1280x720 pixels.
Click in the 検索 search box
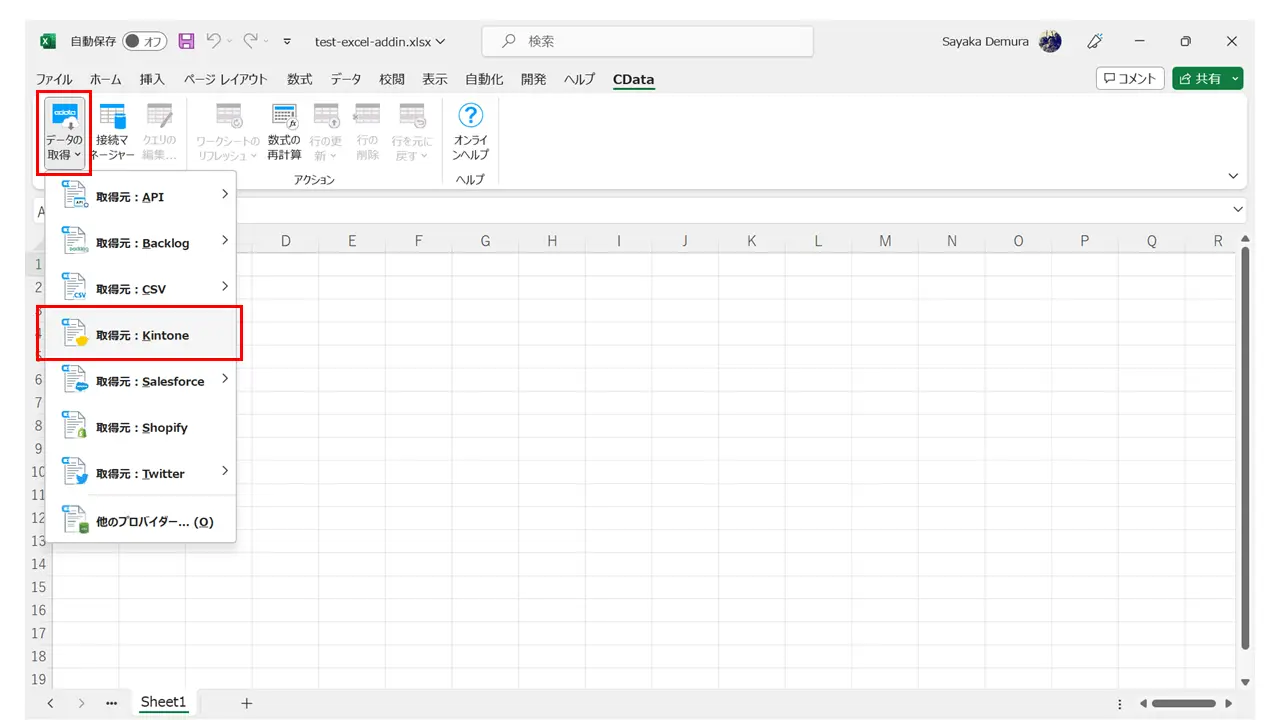click(x=648, y=41)
